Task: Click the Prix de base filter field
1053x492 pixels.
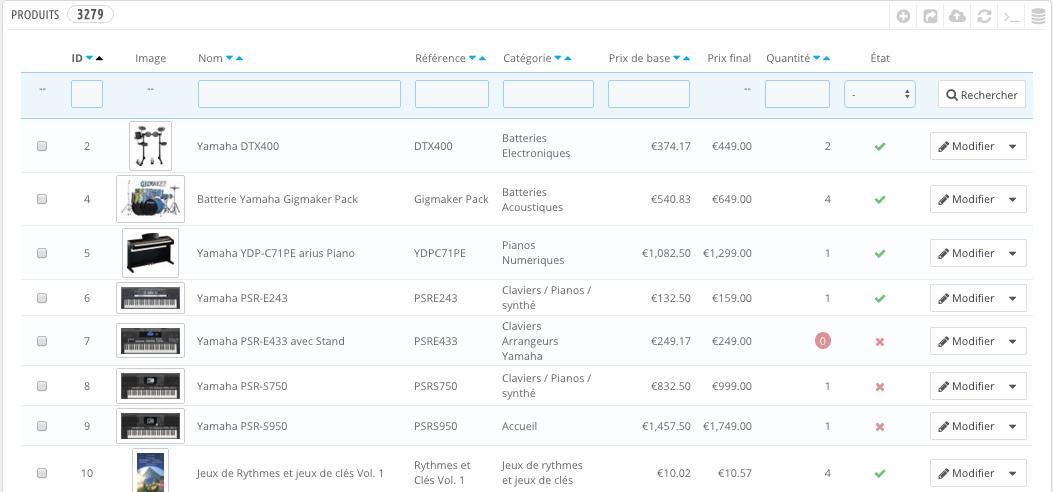Action: point(649,94)
